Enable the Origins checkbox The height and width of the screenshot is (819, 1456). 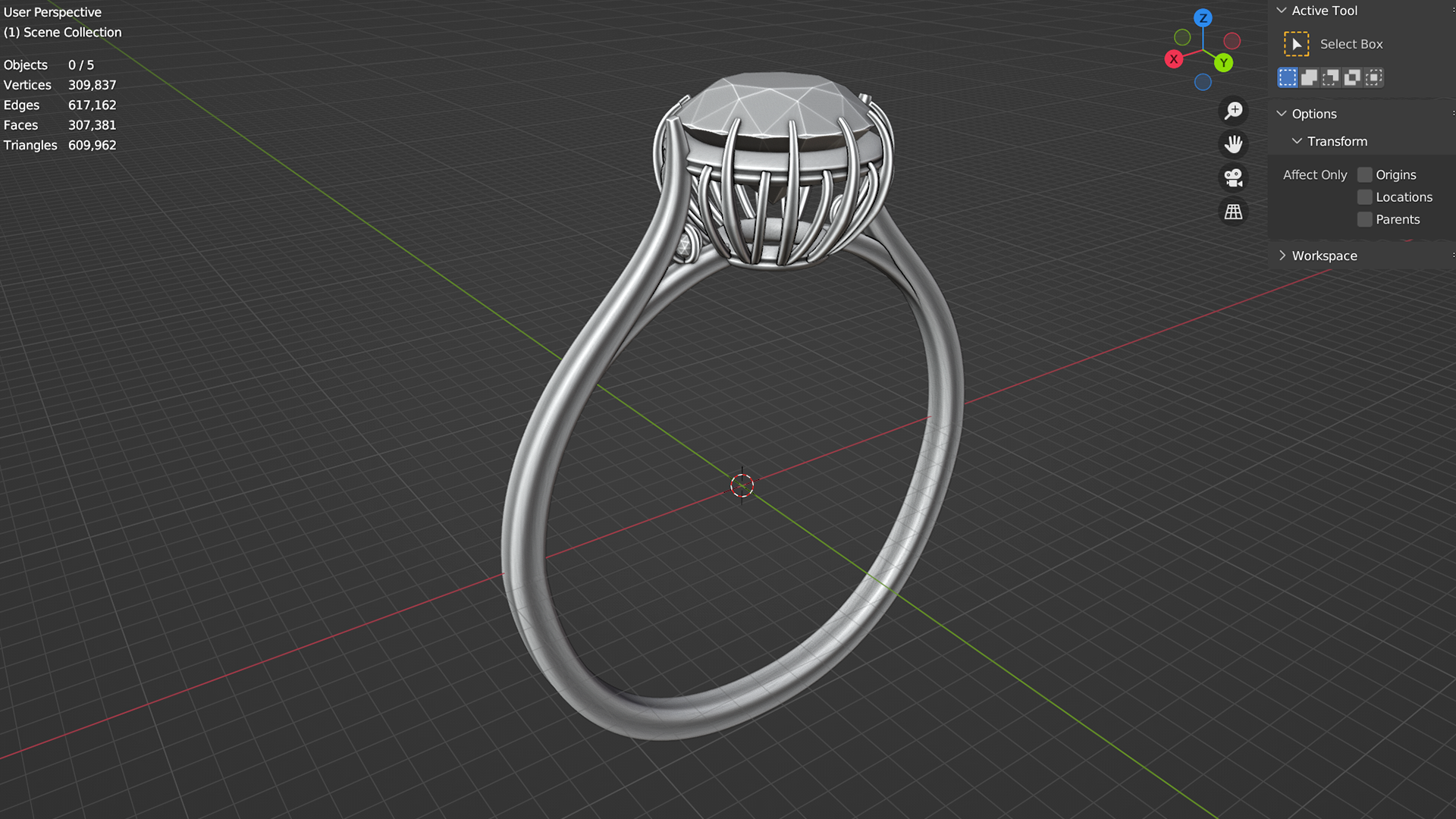[x=1365, y=175]
